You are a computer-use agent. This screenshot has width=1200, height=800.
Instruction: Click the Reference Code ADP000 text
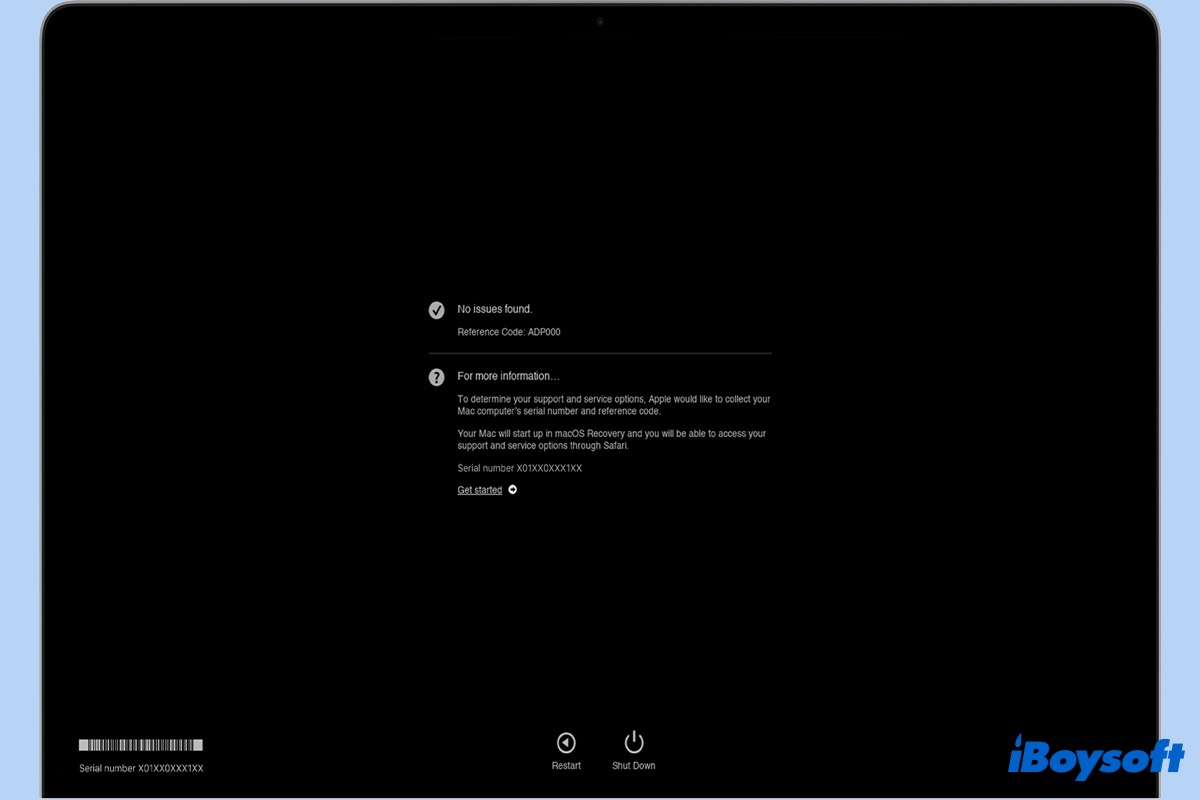click(509, 332)
